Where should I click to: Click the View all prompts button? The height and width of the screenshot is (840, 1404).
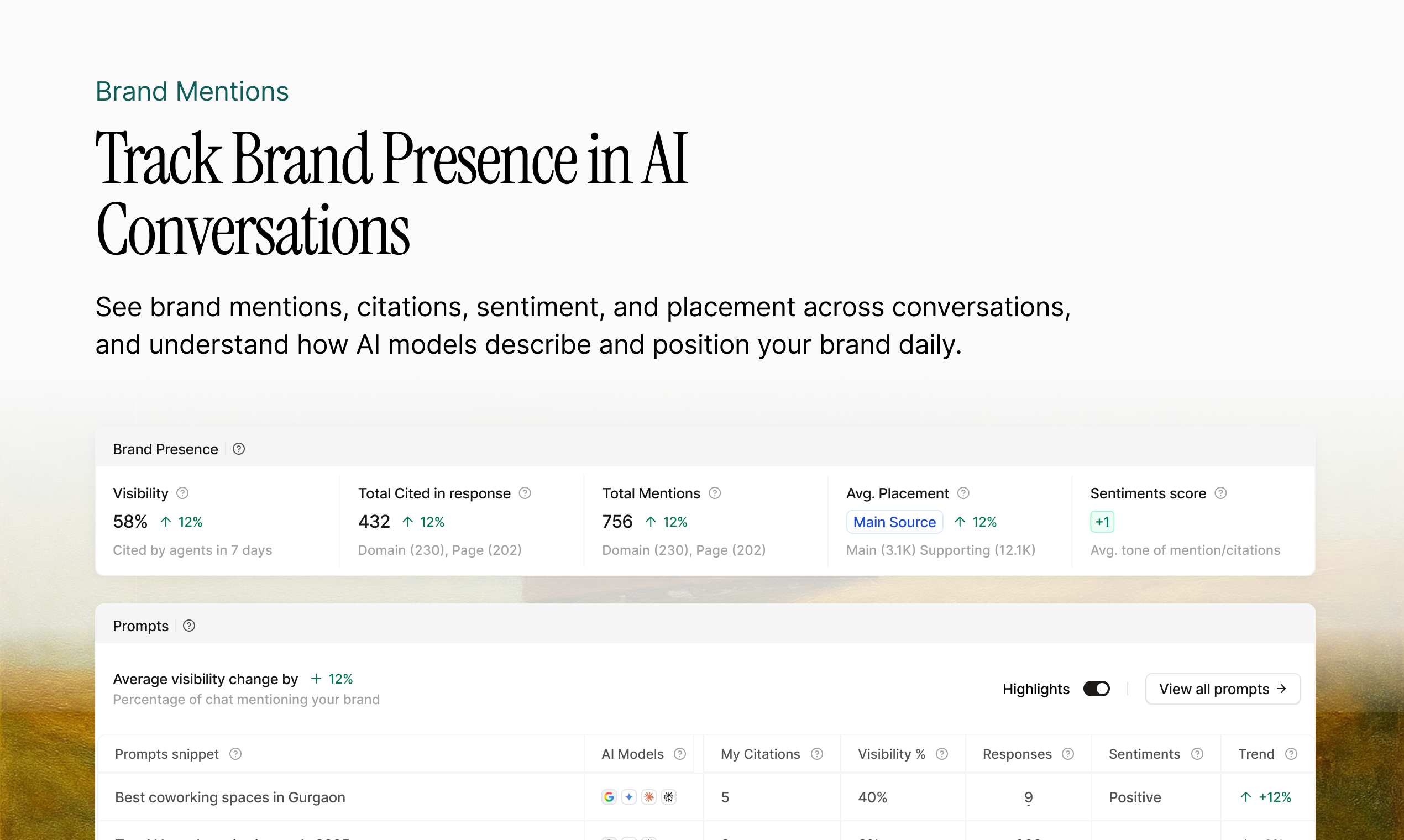point(1223,689)
